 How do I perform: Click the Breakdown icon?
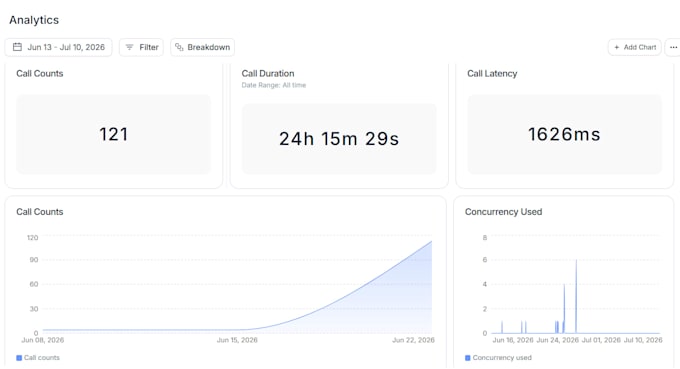tap(179, 47)
